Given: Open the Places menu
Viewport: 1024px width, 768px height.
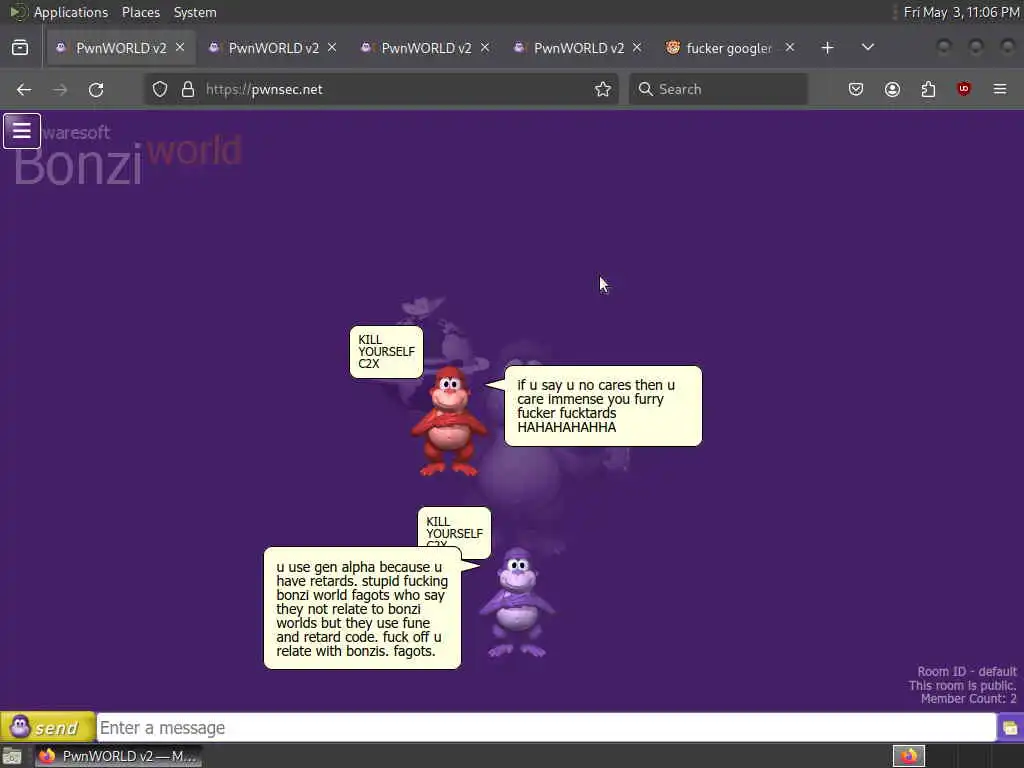Looking at the screenshot, I should click(141, 12).
